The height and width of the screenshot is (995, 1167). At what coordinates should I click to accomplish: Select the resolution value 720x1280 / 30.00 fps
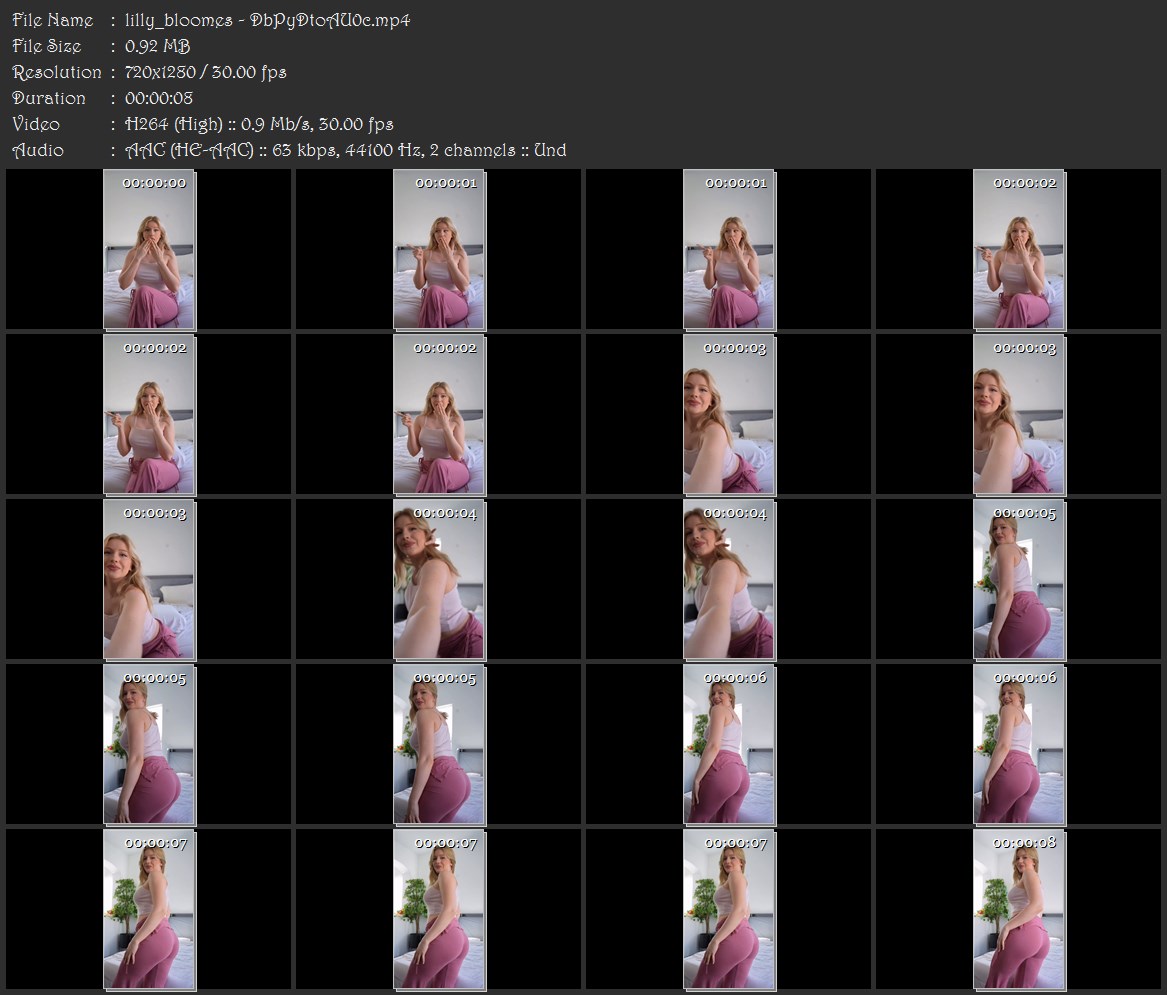[205, 72]
